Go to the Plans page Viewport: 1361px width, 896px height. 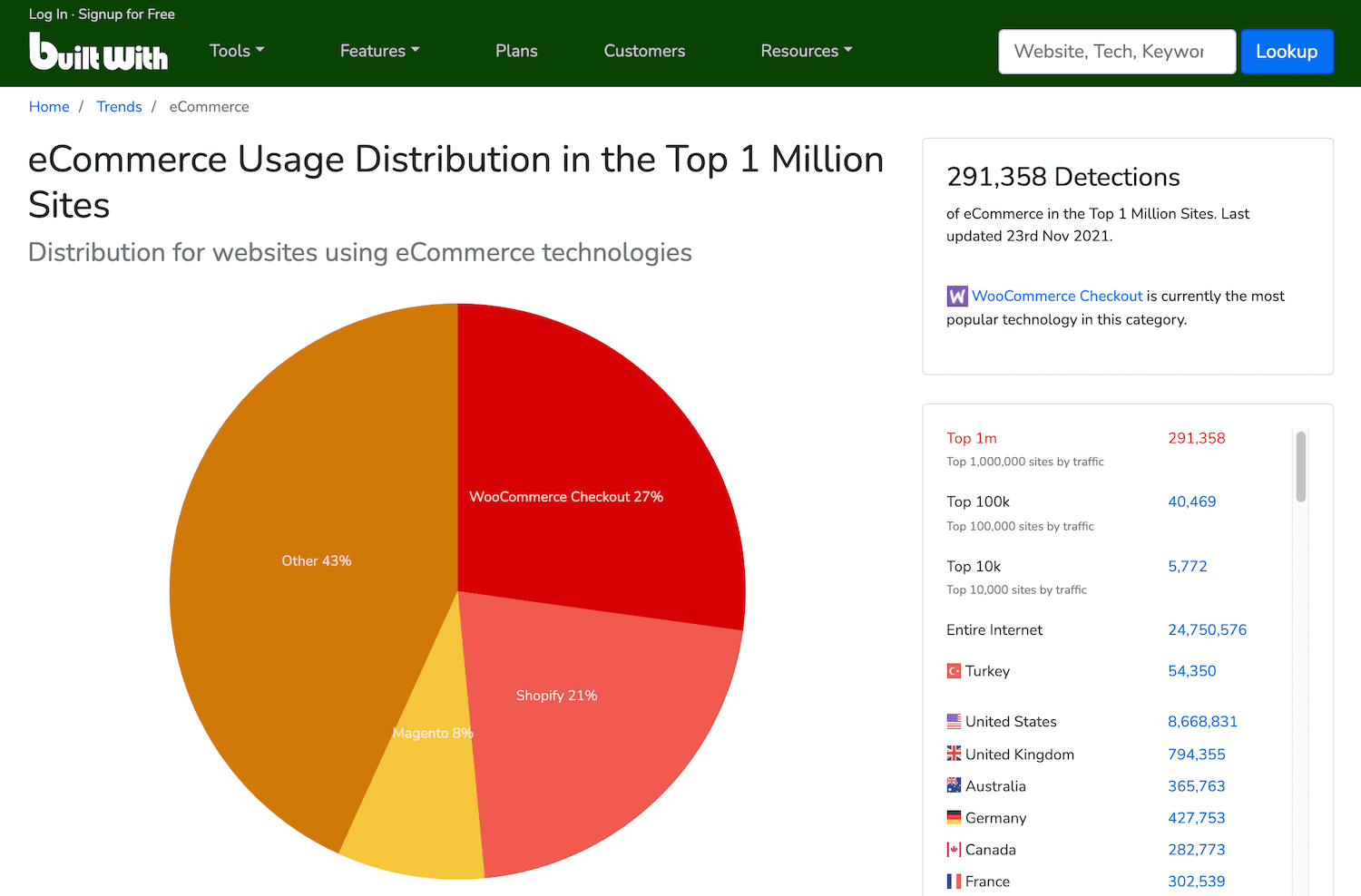click(516, 51)
